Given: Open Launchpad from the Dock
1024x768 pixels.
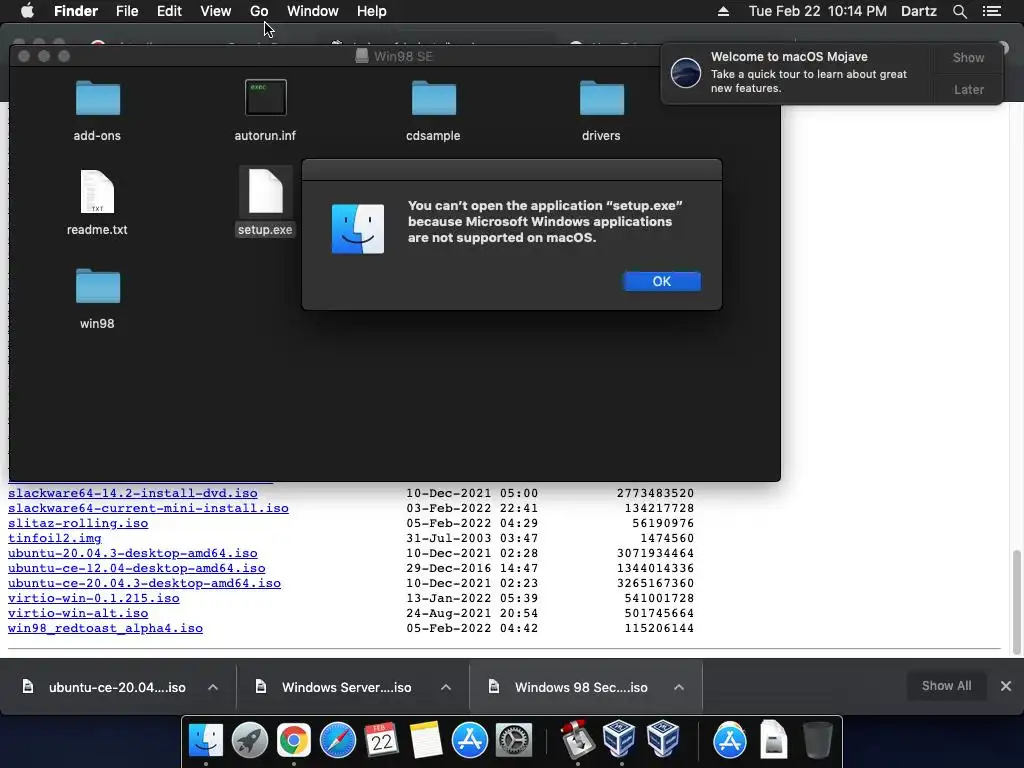Looking at the screenshot, I should [249, 740].
